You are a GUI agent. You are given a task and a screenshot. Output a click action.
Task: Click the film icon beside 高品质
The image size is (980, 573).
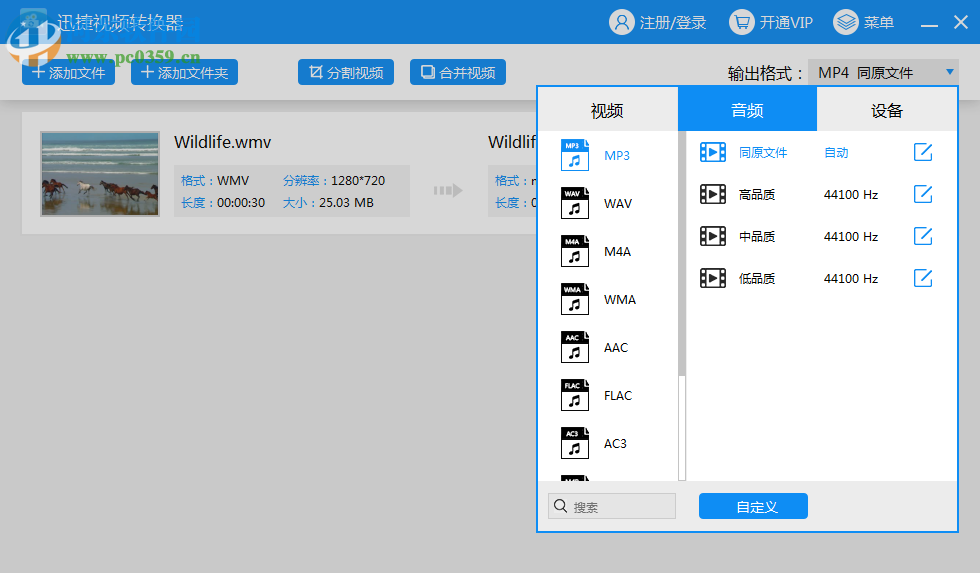point(712,194)
